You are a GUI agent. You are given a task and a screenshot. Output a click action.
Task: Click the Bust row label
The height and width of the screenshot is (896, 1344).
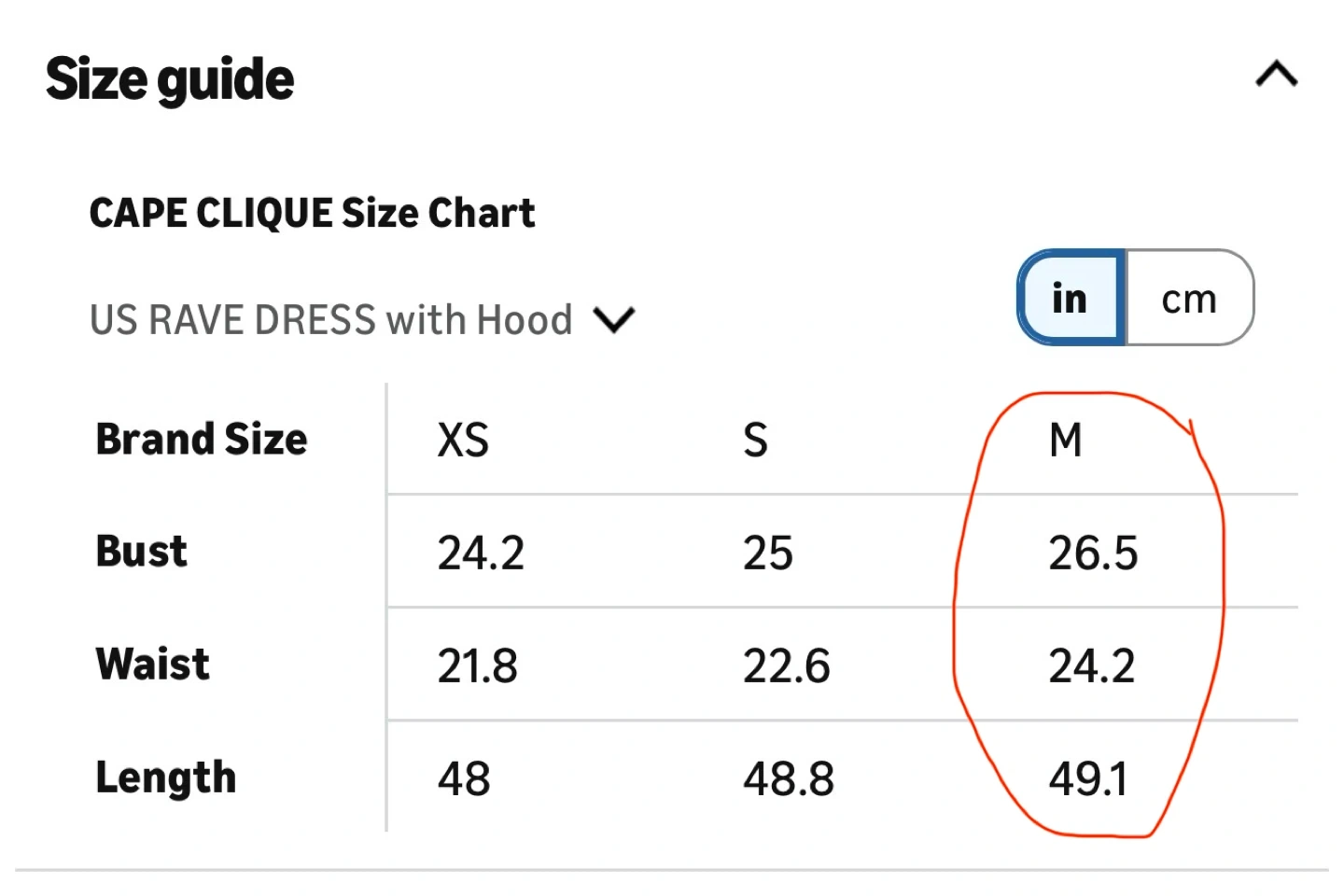coord(142,552)
